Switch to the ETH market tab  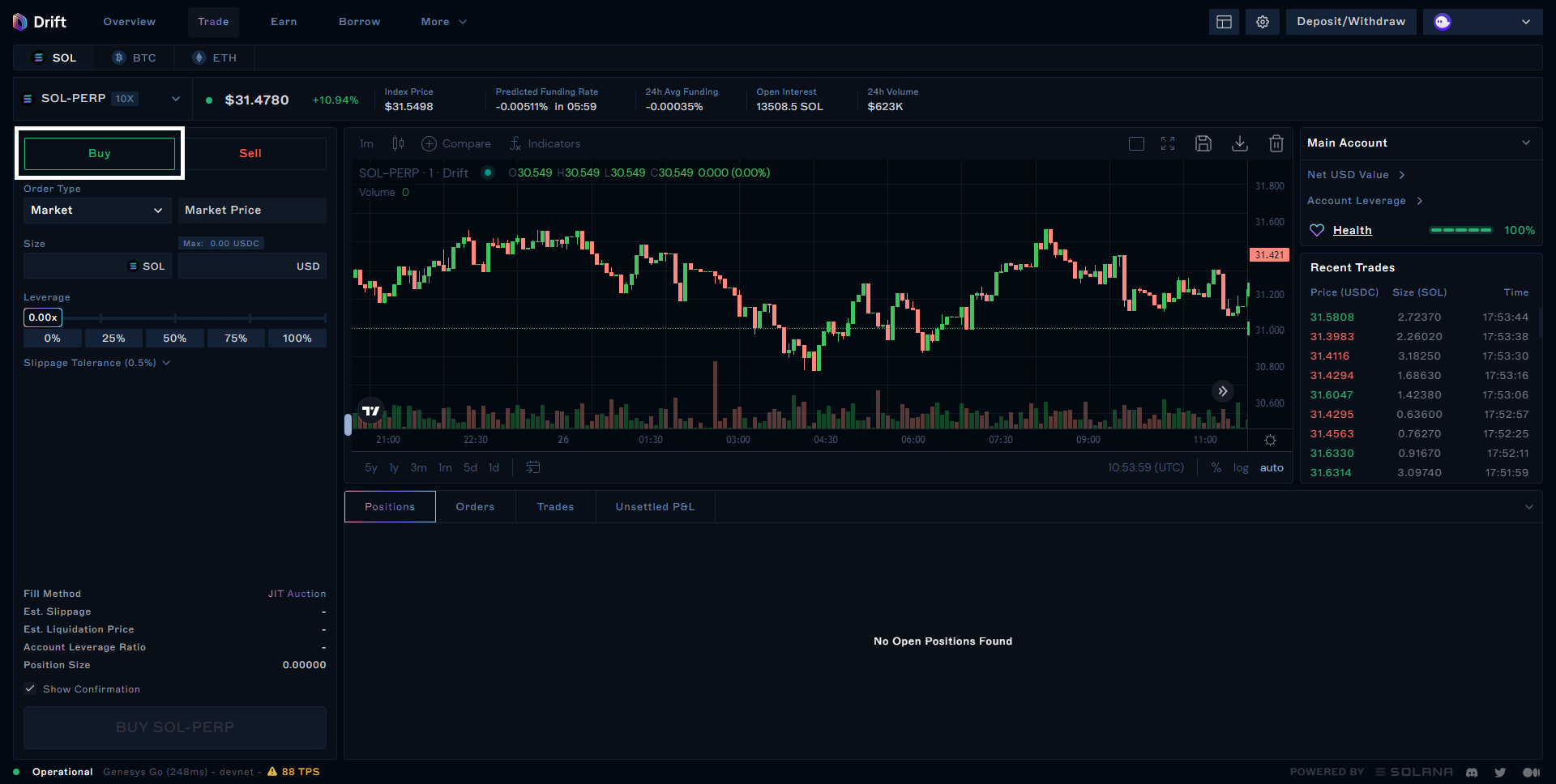pos(215,58)
